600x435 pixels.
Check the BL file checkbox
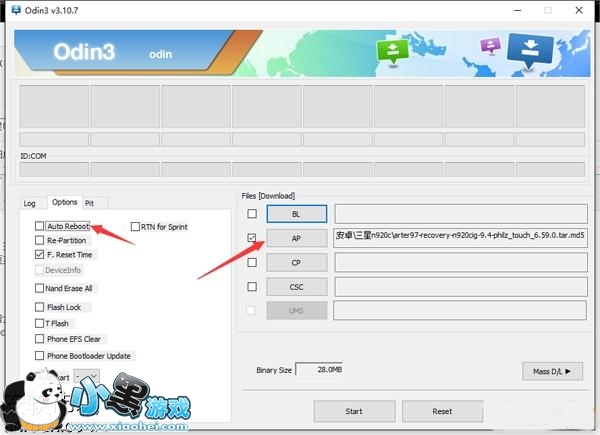tap(252, 213)
